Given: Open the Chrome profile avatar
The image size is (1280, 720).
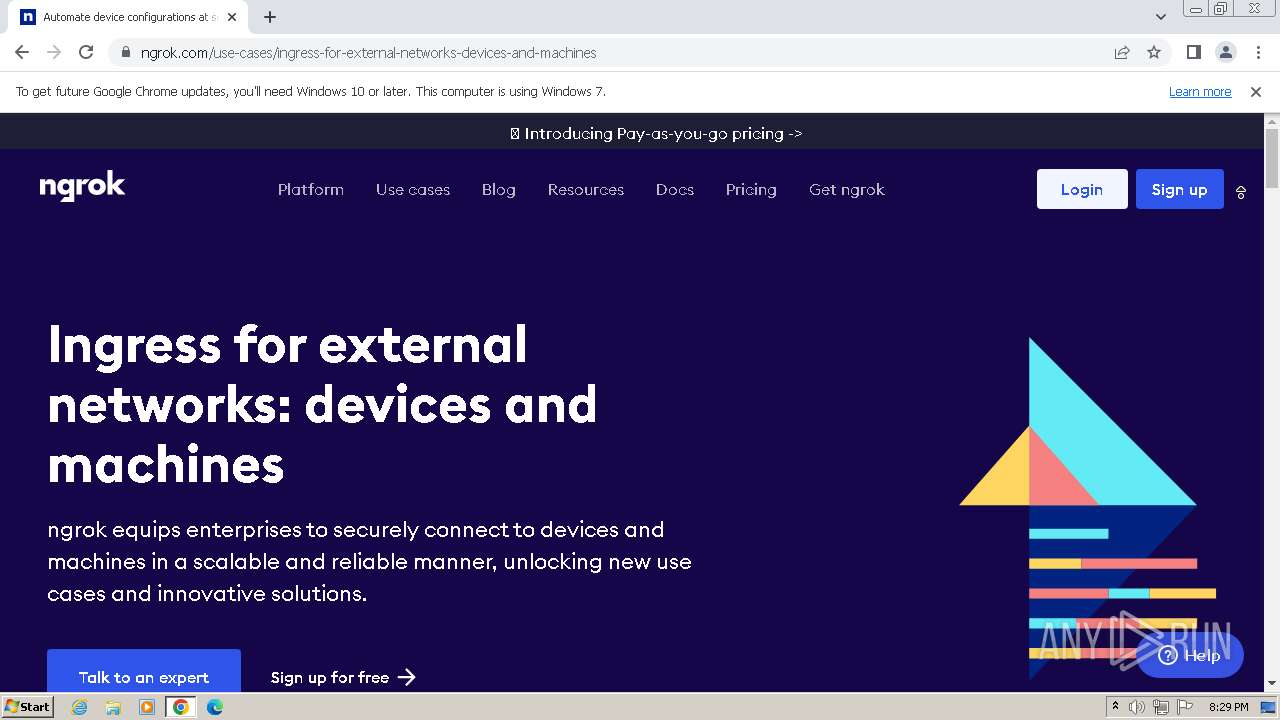Looking at the screenshot, I should [x=1225, y=52].
